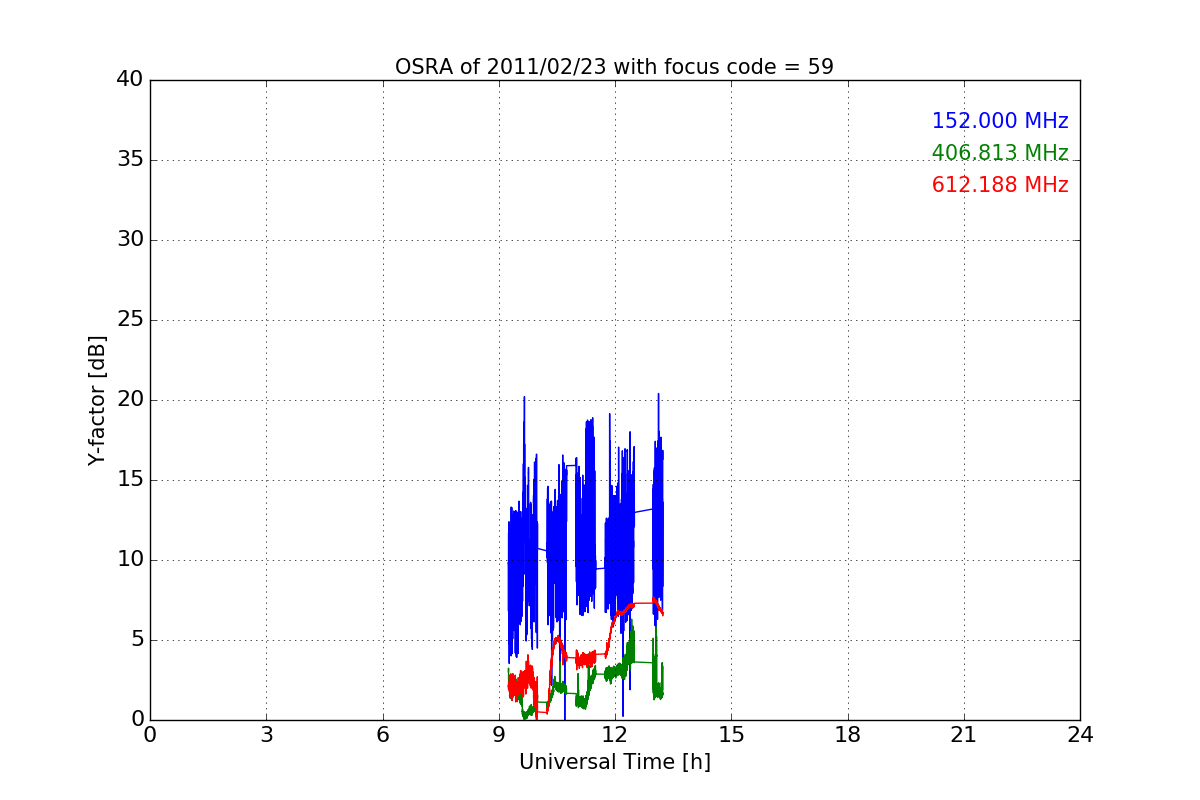The image size is (1200, 800).
Task: Click the y-axis tick label 20
Action: coord(130,400)
